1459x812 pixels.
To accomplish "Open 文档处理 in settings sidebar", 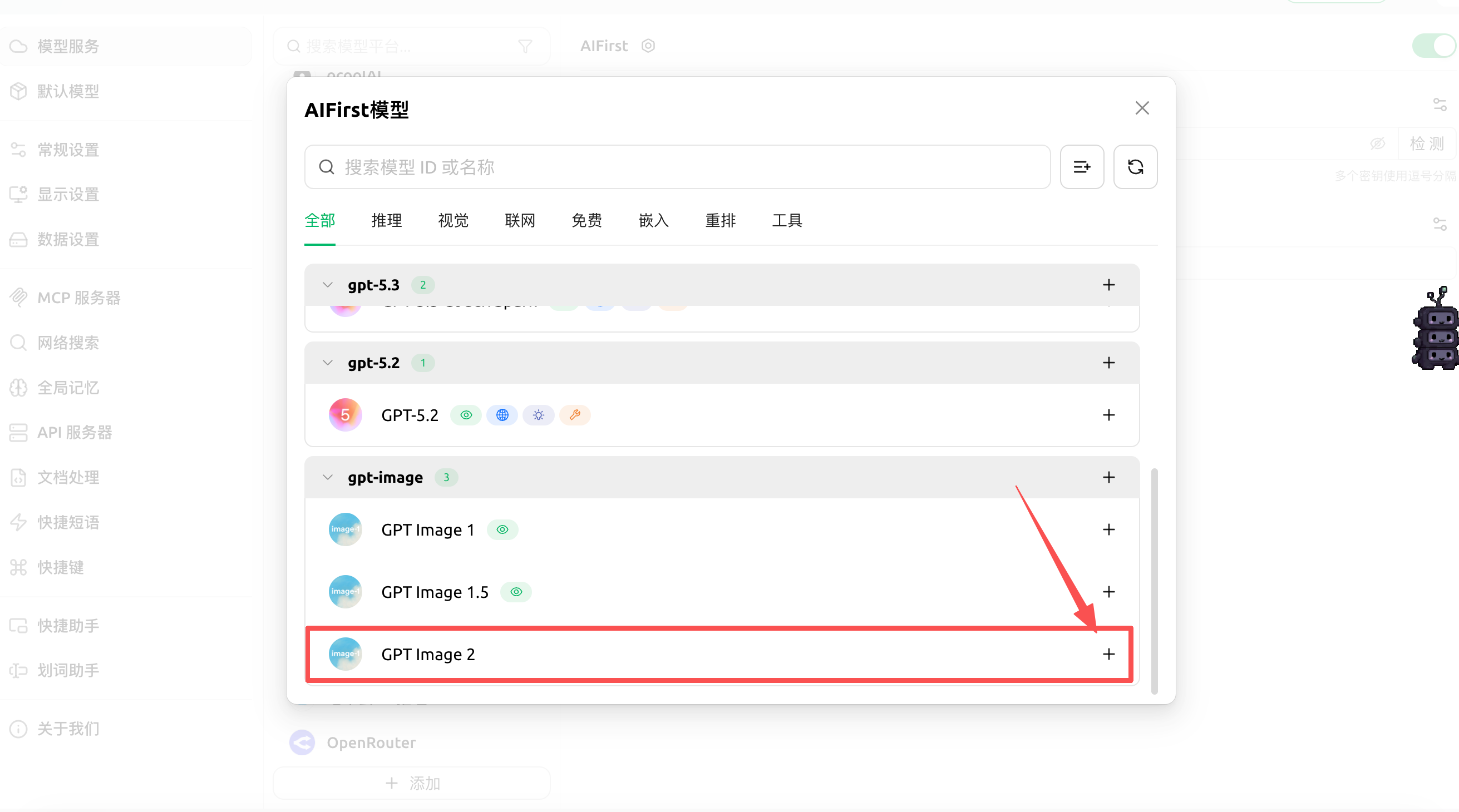I will tap(126, 477).
